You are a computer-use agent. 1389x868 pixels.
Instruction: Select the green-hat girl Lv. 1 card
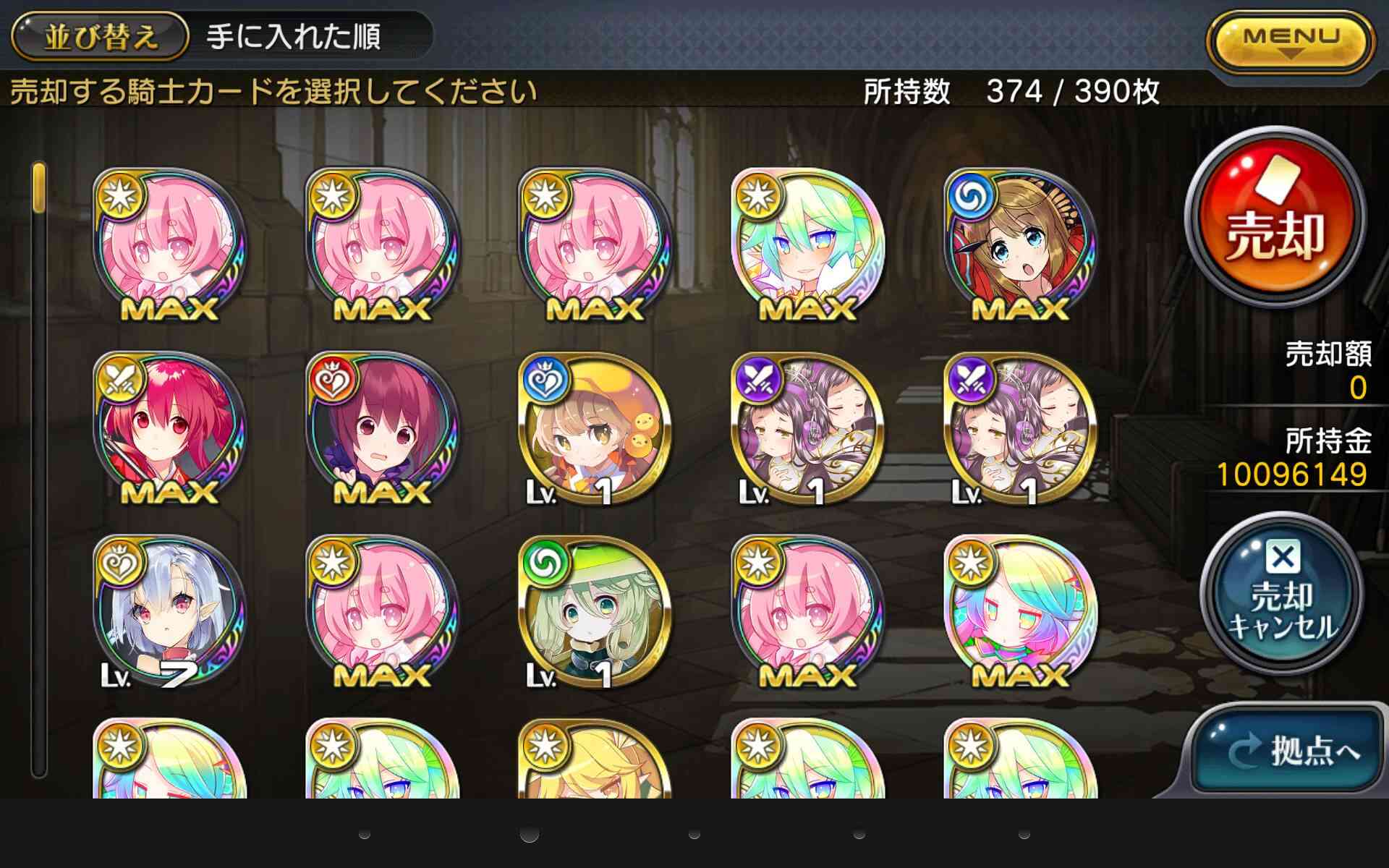[x=595, y=612]
